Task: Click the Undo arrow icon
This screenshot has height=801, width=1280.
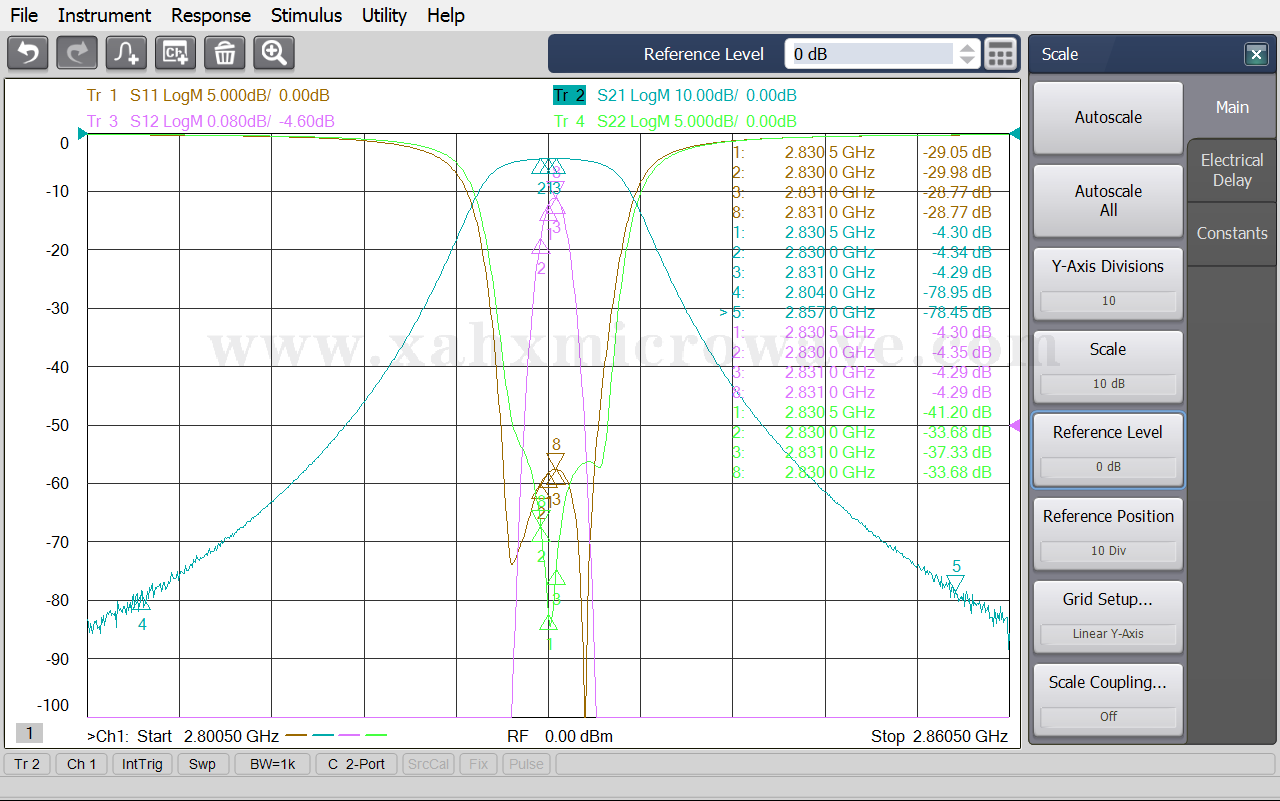Action: (x=28, y=53)
